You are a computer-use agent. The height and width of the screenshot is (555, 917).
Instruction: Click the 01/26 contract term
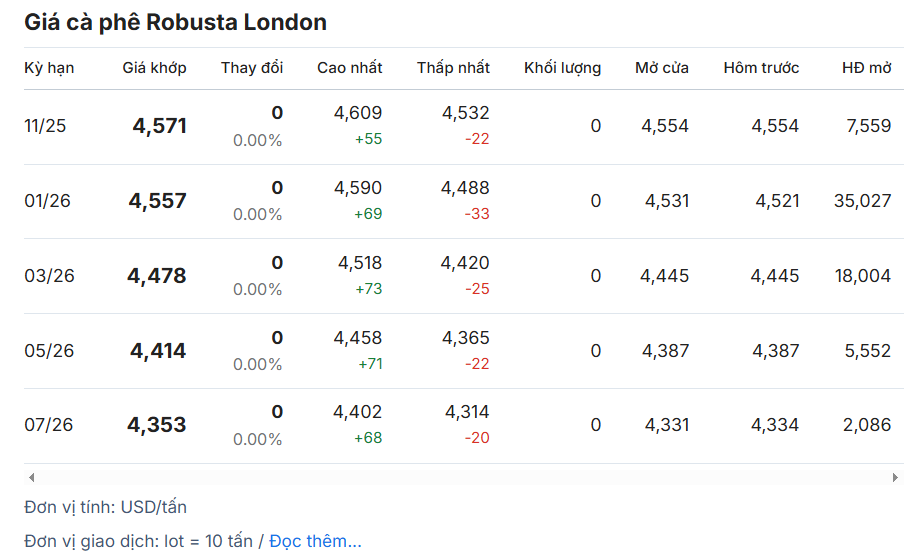tap(47, 201)
